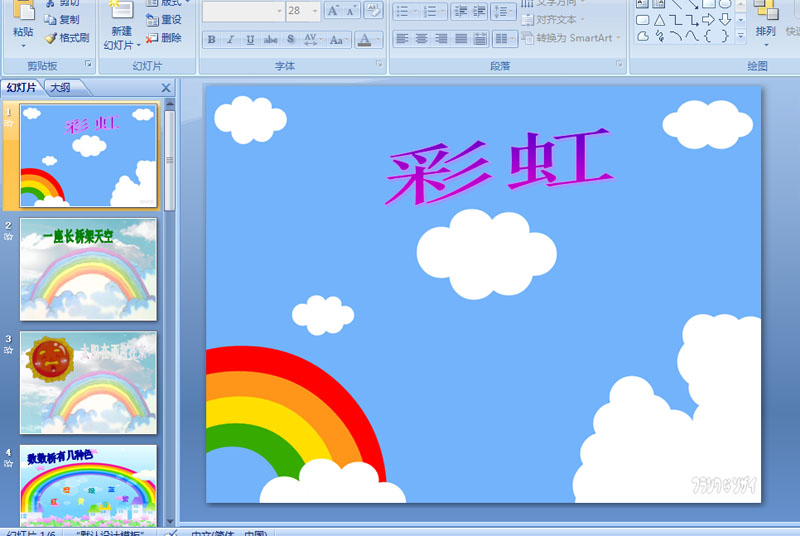Center align text
800x536 pixels.
coord(421,38)
